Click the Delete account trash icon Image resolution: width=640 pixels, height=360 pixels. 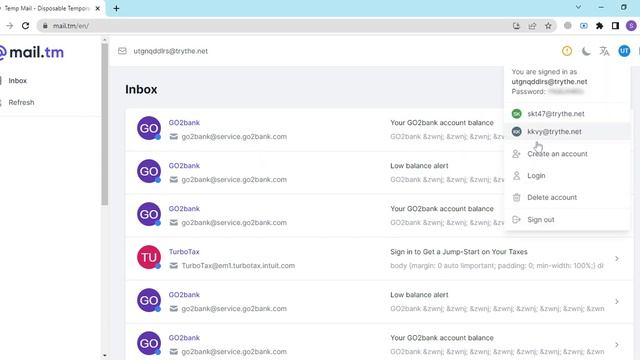516,198
